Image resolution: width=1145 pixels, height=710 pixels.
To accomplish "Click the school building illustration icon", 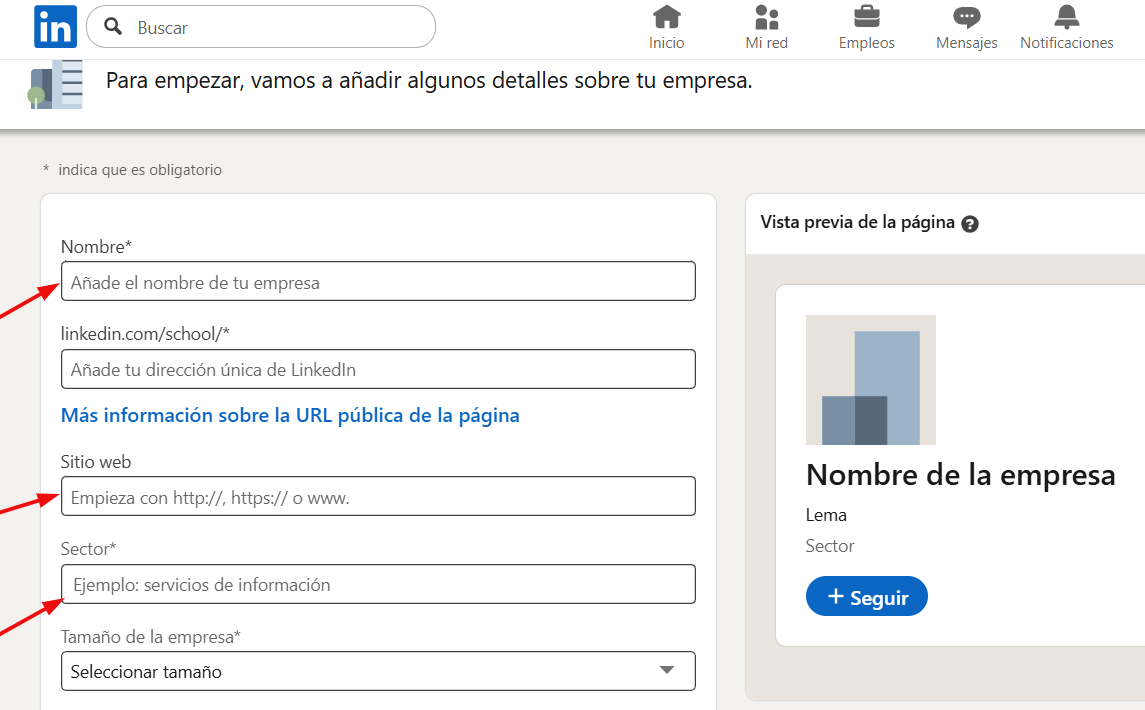I will [55, 83].
